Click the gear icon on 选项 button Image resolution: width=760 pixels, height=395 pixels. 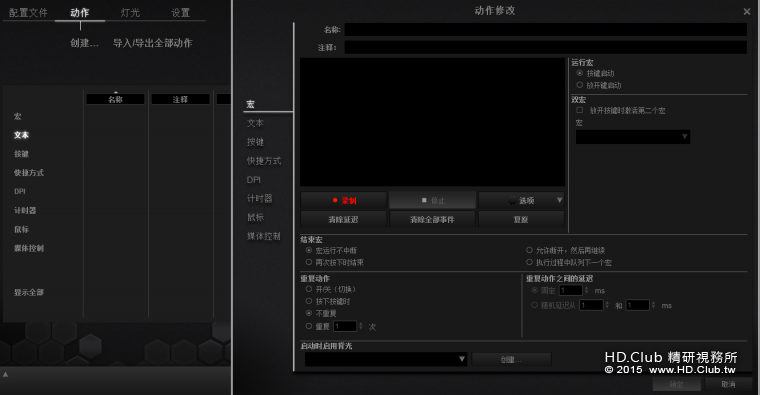click(x=512, y=201)
